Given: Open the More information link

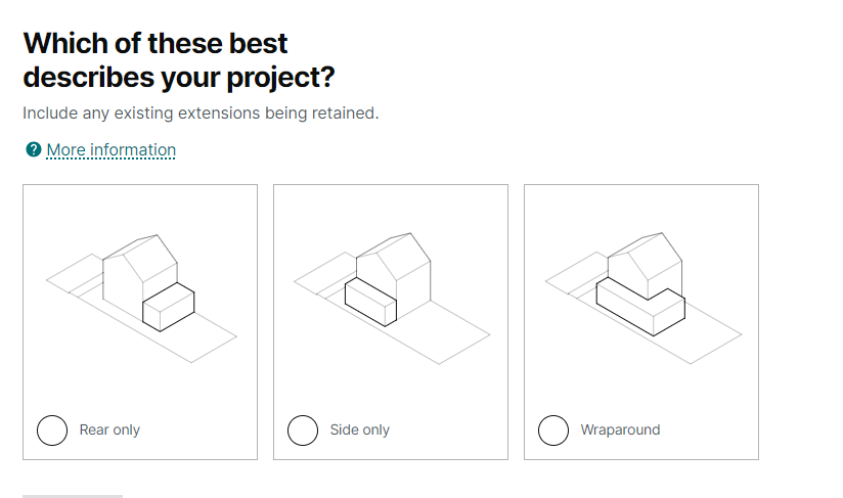Looking at the screenshot, I should [111, 150].
